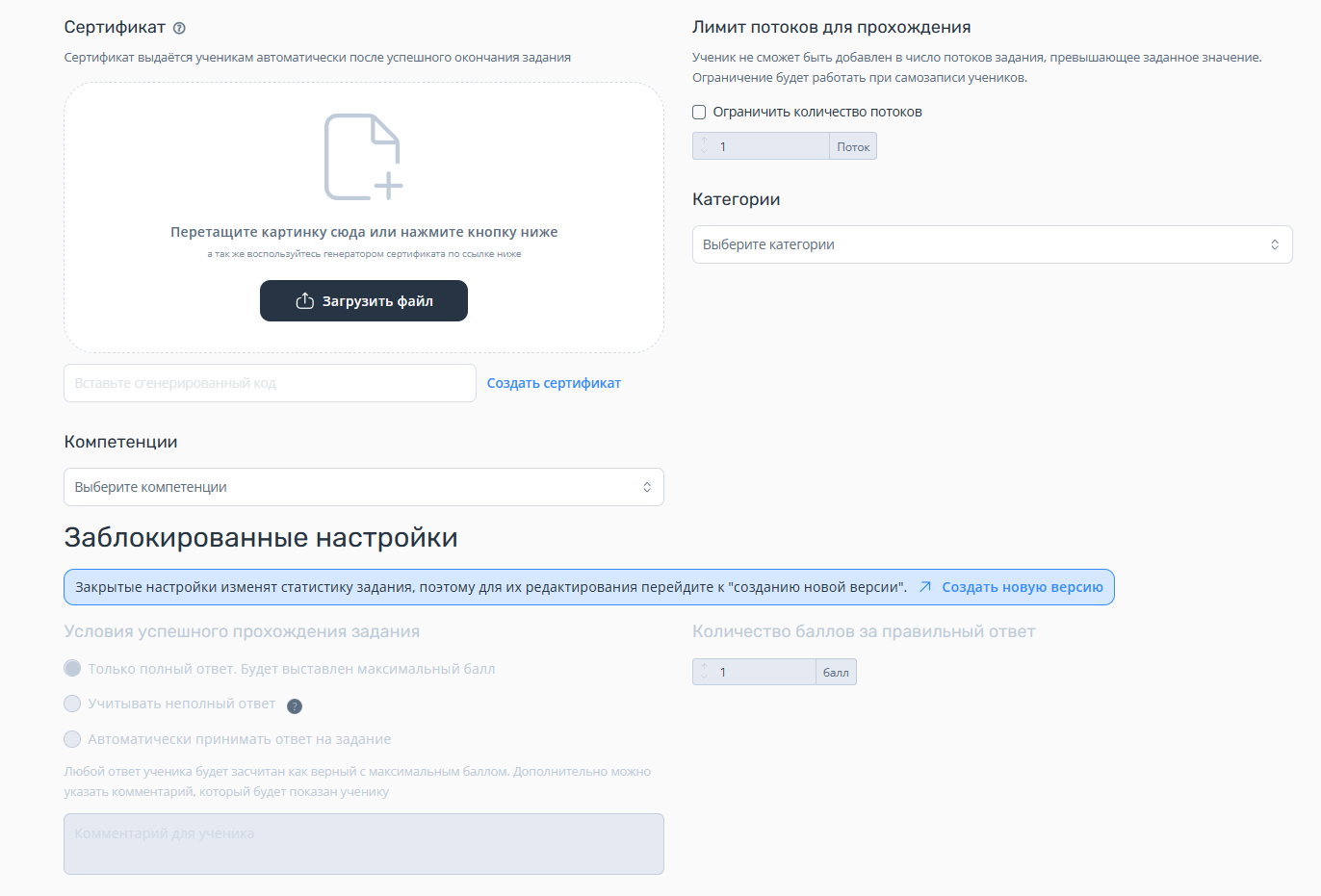1321x896 pixels.
Task: Click the chevron icon in Выберите категории field
Action: 1274,244
